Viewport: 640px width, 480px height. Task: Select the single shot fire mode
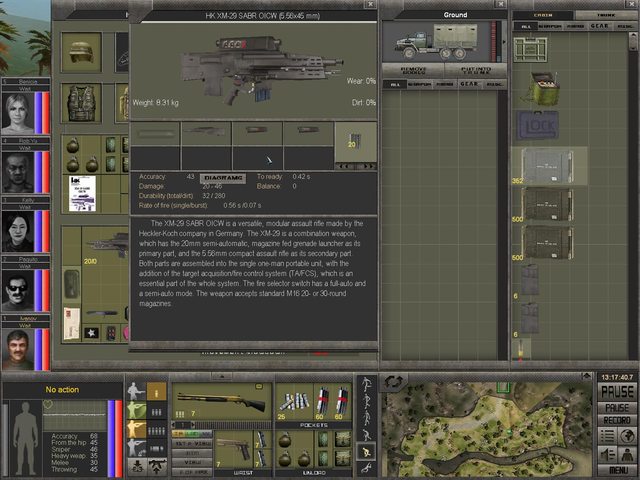tap(157, 392)
